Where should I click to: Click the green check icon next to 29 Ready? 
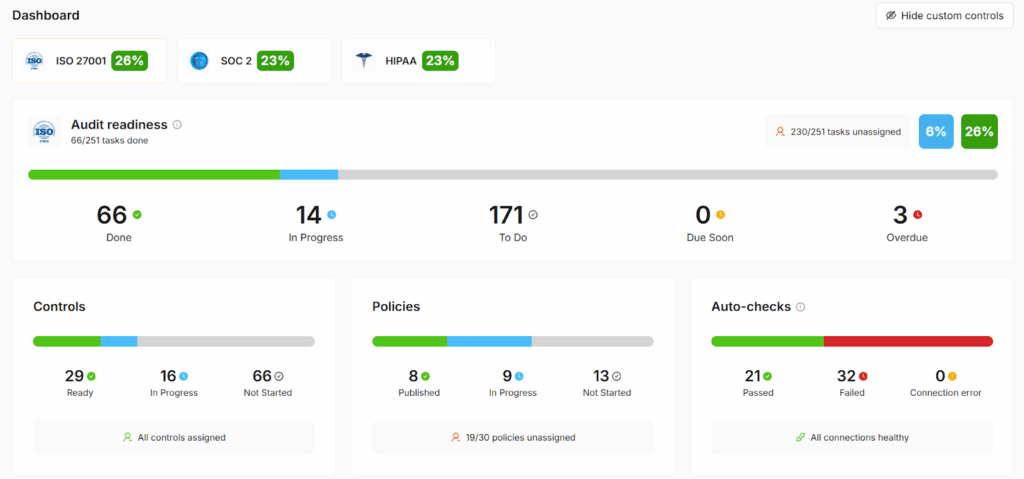click(91, 376)
